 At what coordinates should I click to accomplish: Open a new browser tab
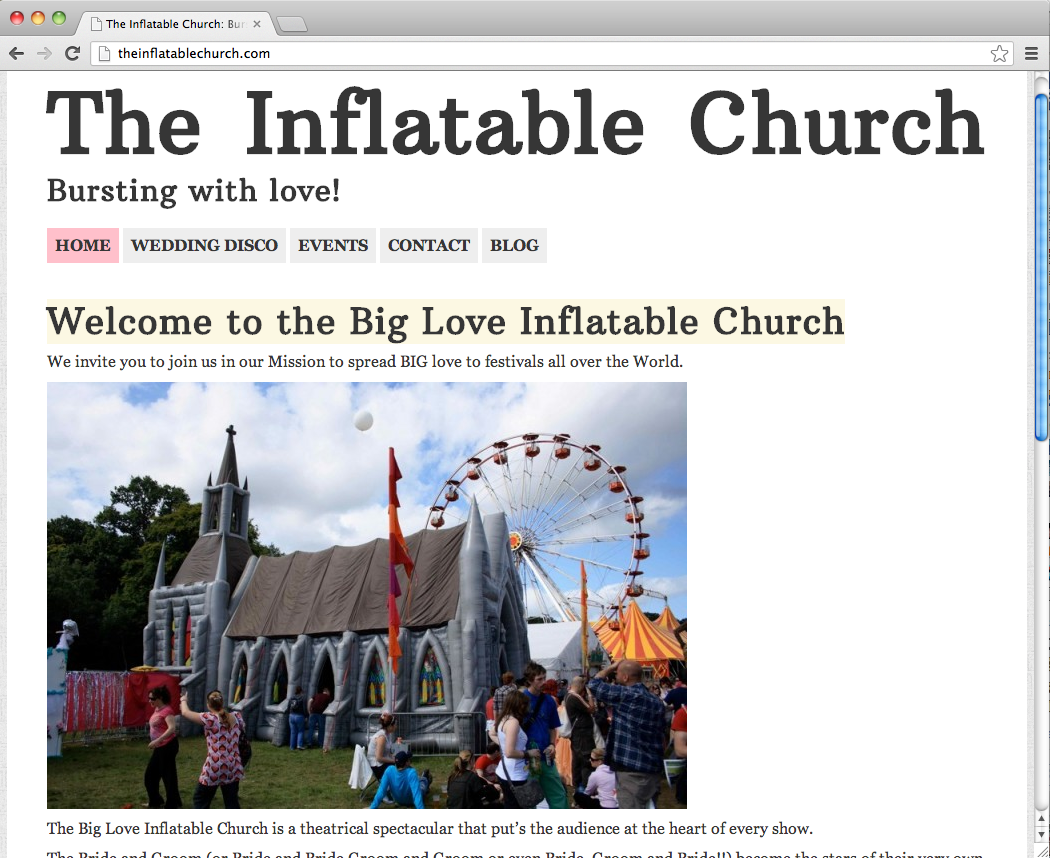click(x=291, y=24)
